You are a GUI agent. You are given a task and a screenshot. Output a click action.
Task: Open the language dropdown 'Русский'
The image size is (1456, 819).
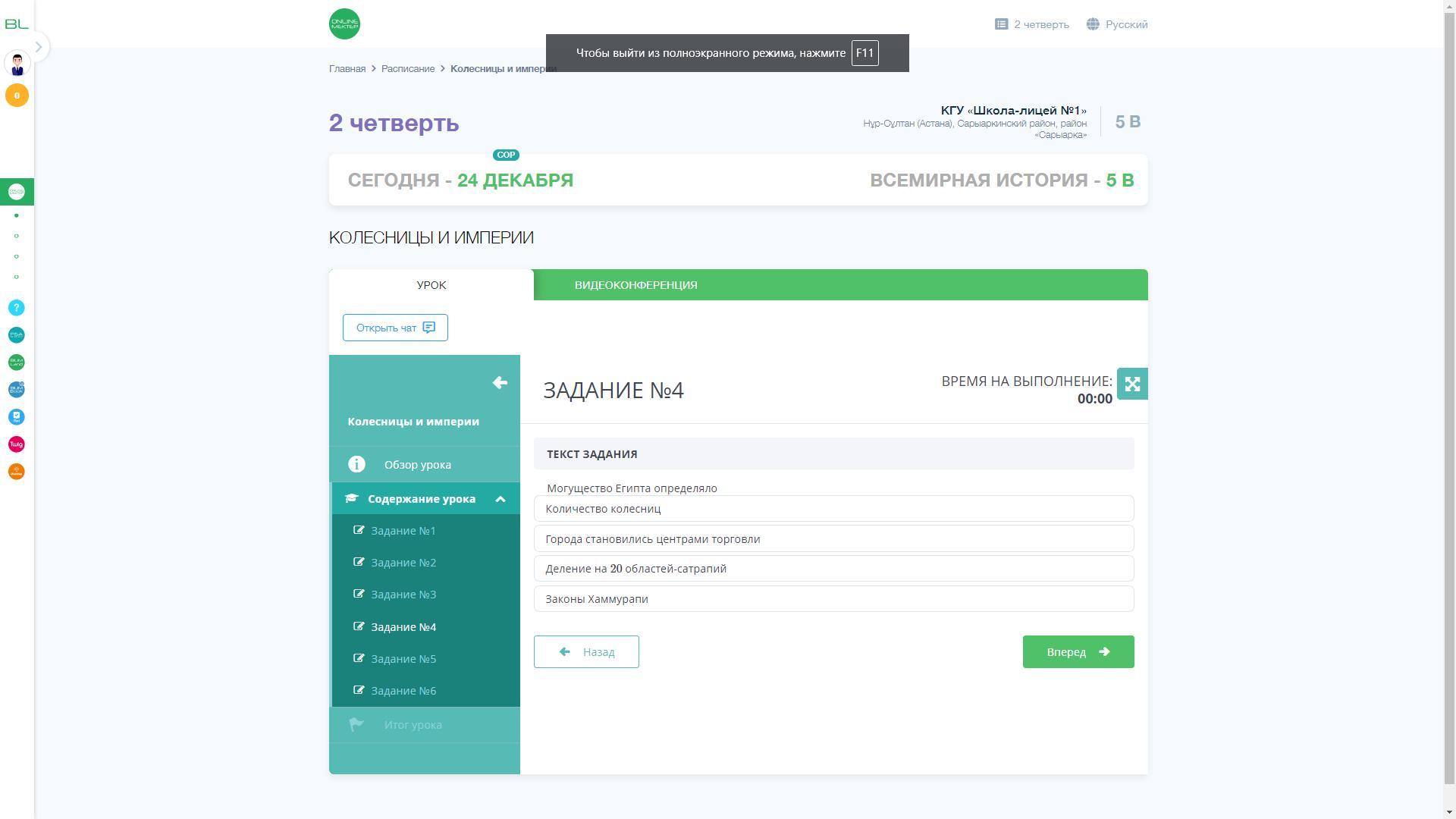click(x=1116, y=24)
